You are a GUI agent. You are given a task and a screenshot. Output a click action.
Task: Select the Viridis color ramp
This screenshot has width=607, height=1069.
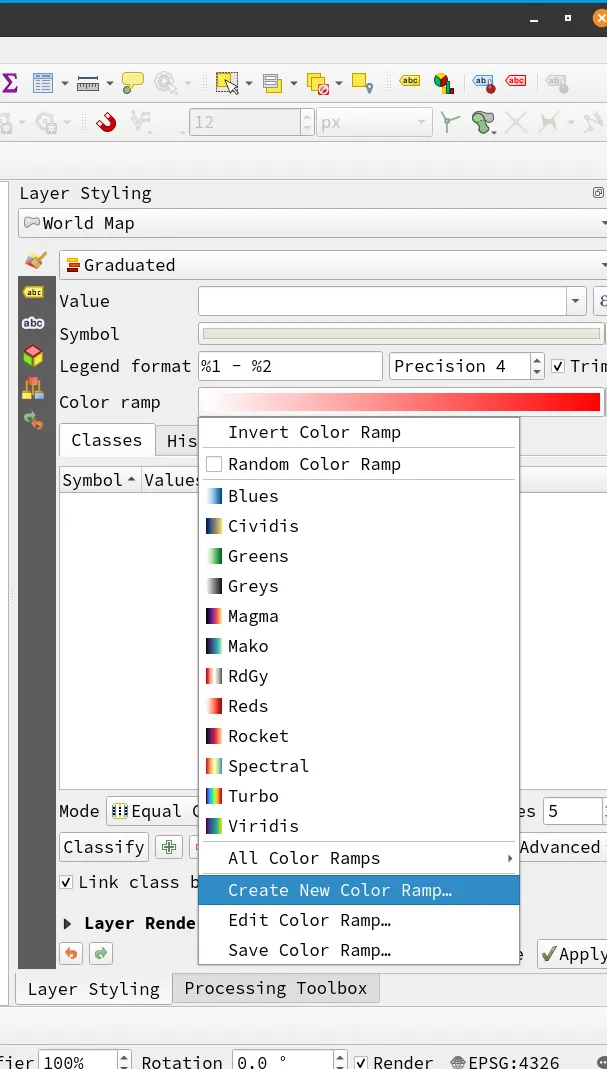pos(359,826)
